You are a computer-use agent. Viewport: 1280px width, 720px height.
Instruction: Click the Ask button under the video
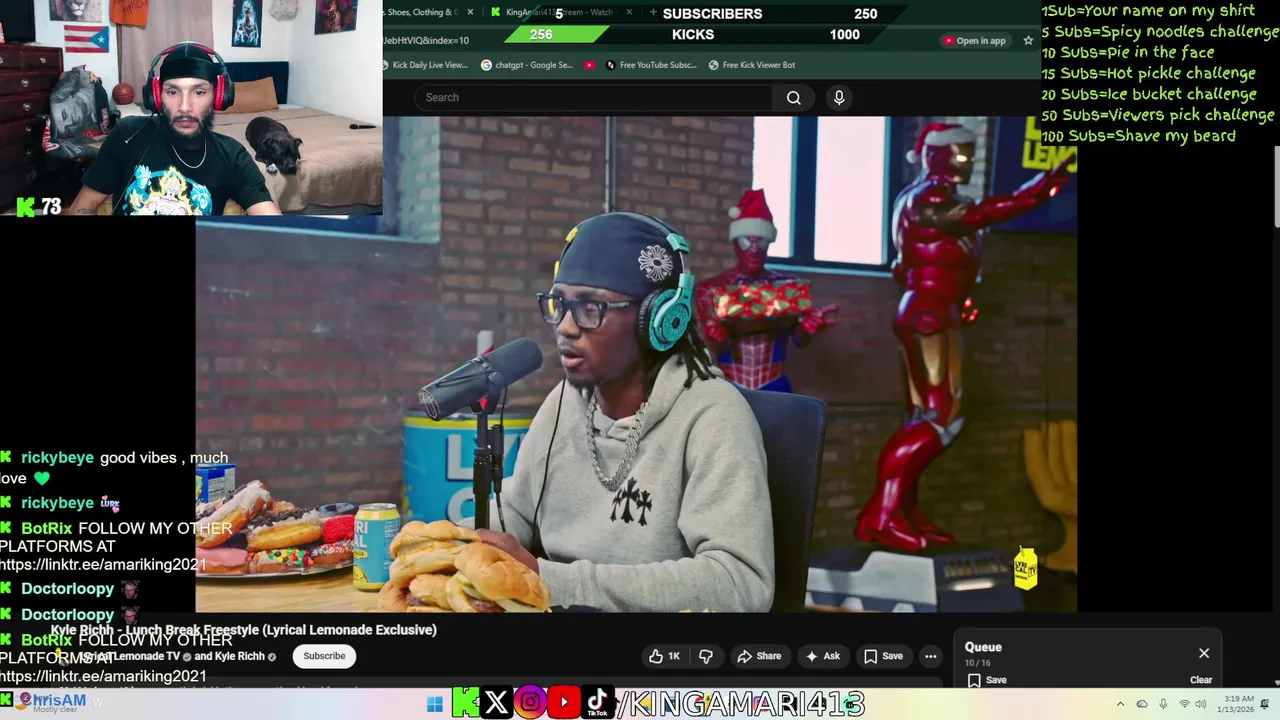[x=822, y=656]
